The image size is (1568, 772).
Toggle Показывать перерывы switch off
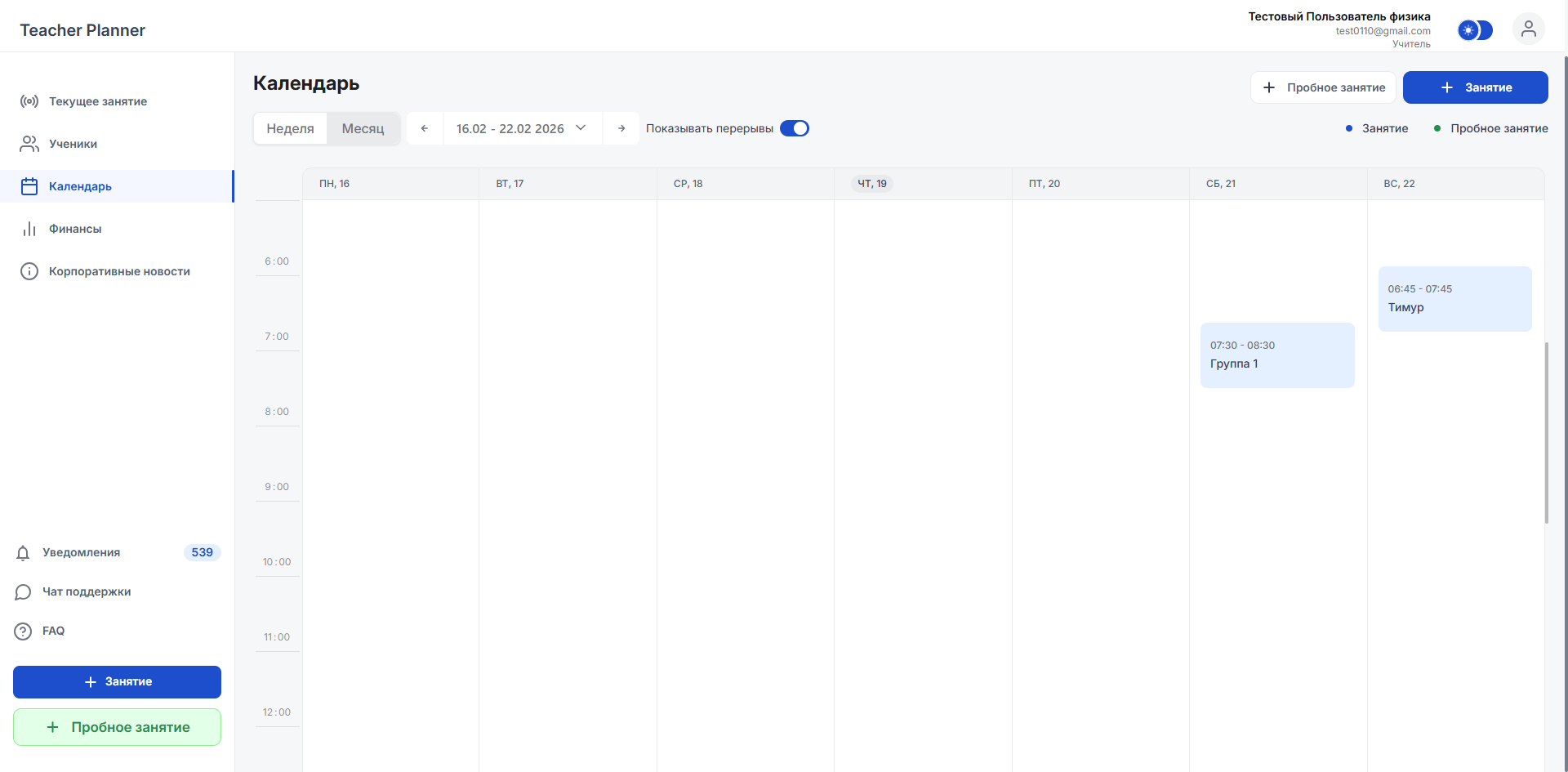click(x=794, y=128)
